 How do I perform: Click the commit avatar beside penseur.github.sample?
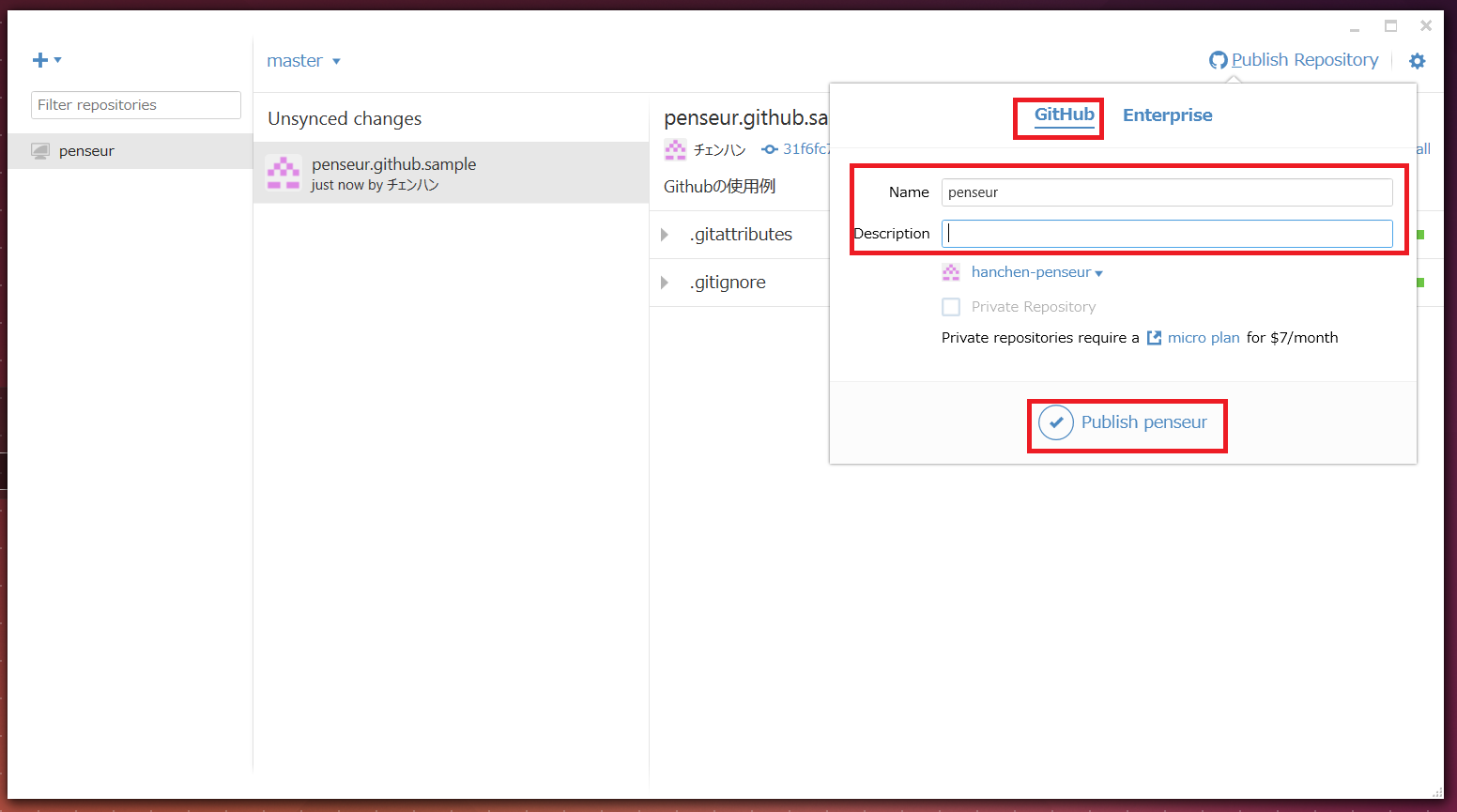[x=284, y=173]
